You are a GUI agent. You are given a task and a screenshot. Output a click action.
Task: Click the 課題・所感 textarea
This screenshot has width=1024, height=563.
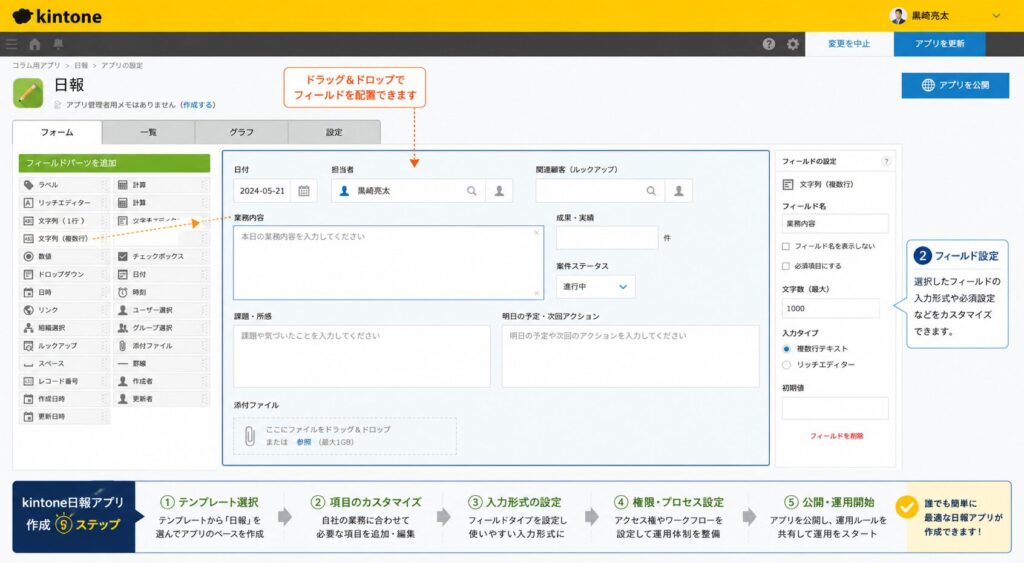tap(362, 356)
